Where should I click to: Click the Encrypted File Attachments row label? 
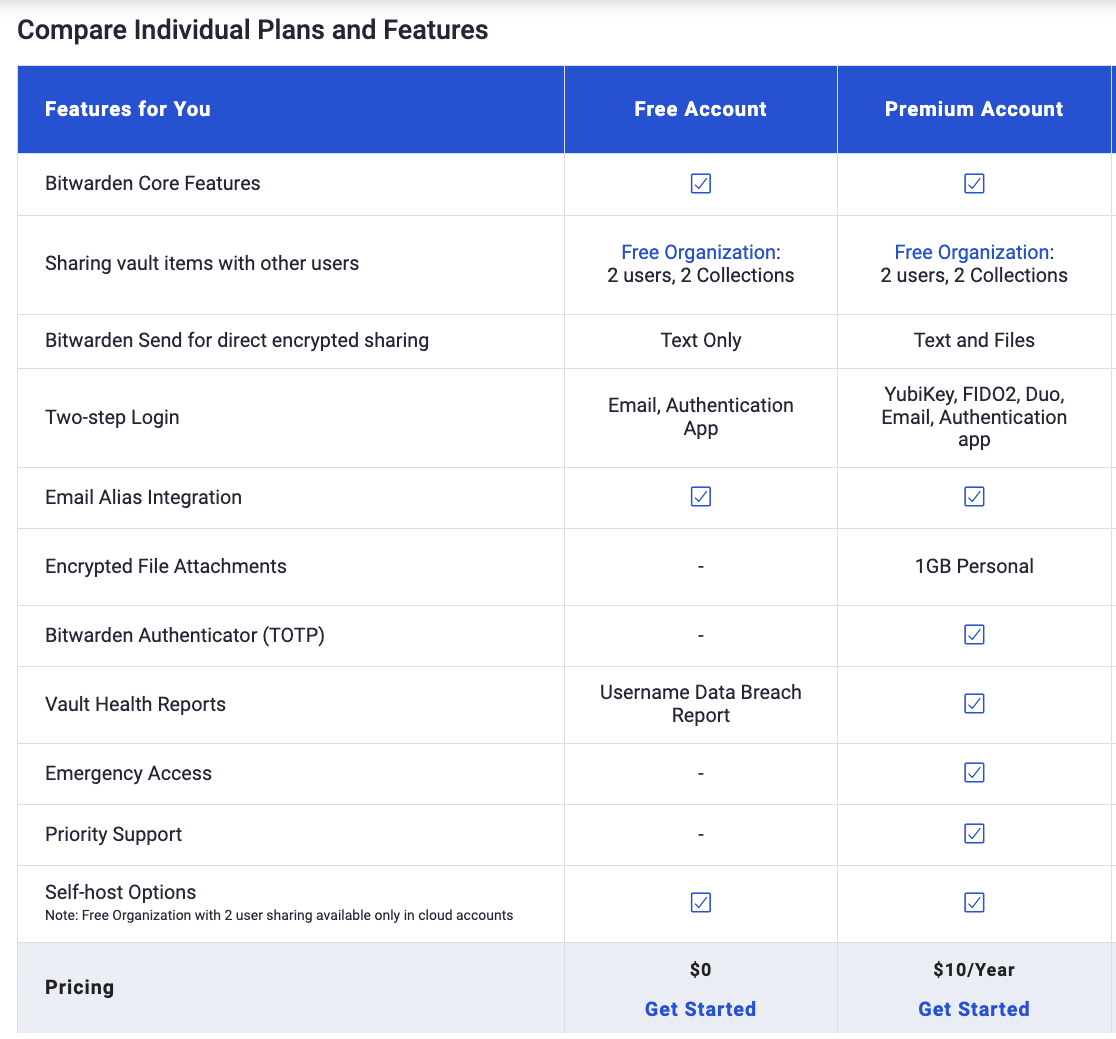(x=166, y=567)
